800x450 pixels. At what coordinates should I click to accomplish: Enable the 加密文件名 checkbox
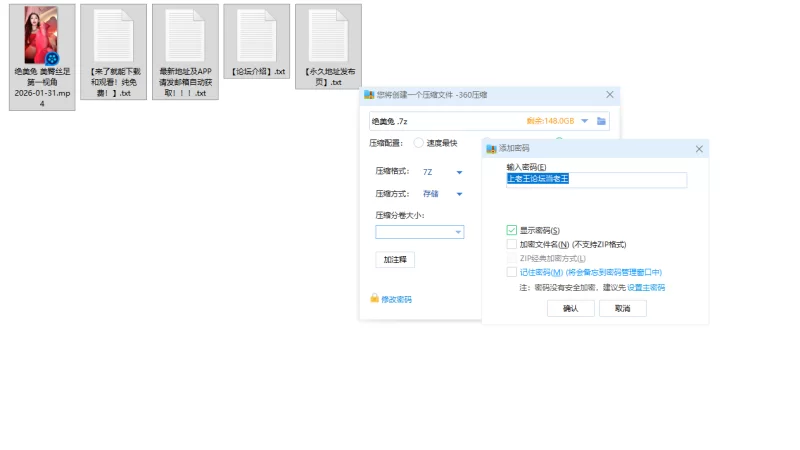512,244
